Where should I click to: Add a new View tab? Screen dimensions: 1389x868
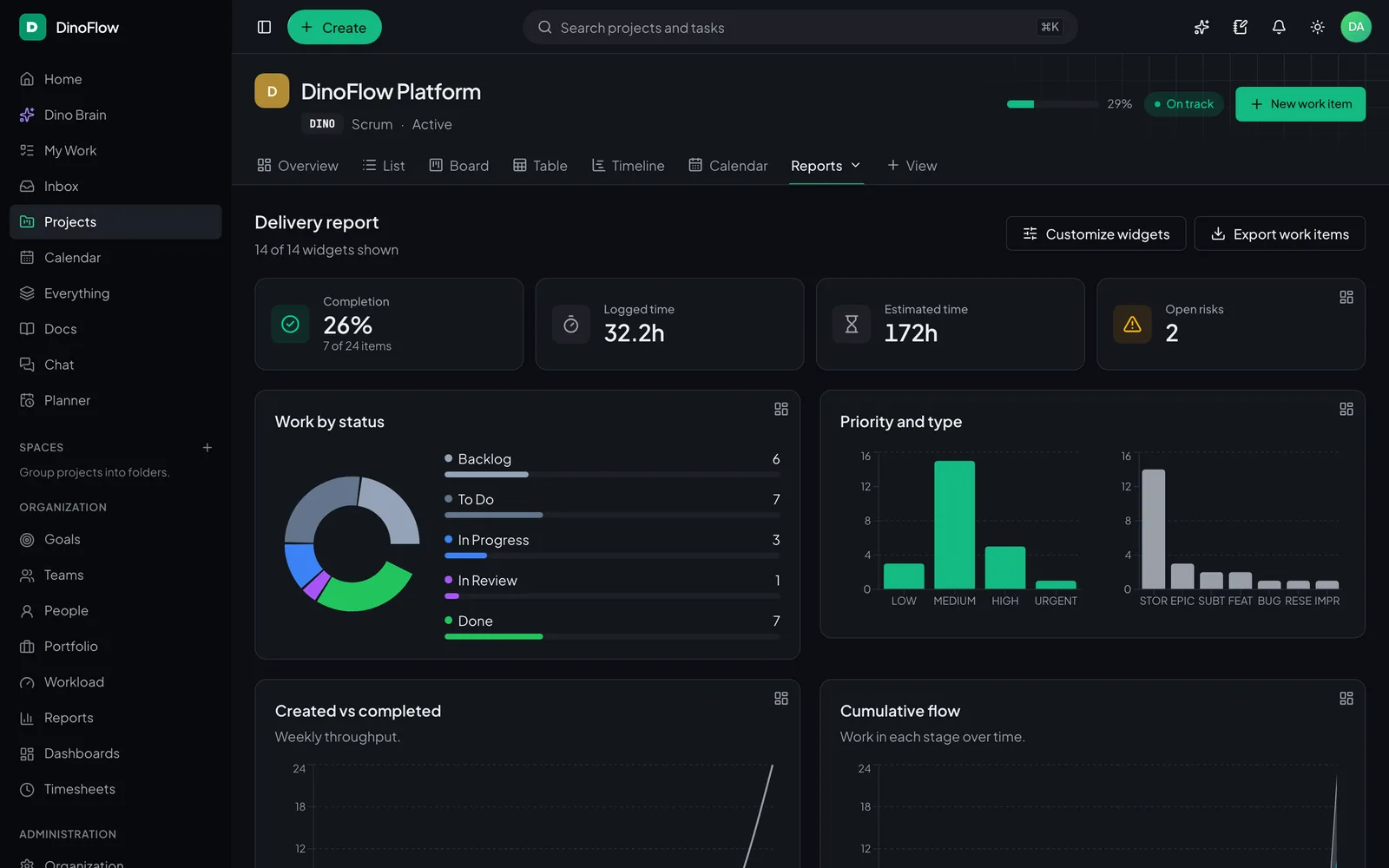point(912,165)
